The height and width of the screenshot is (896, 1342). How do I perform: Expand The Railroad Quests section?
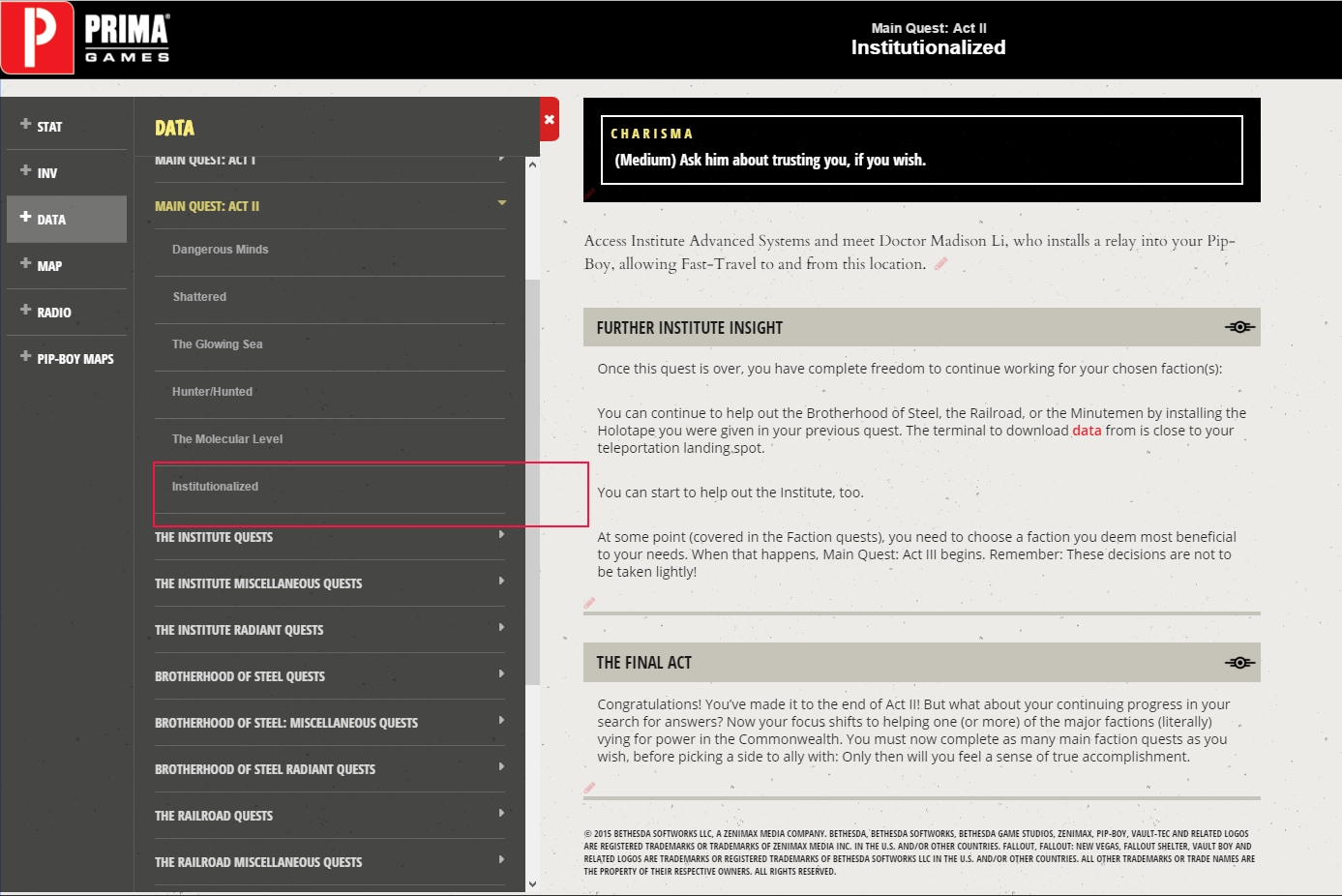(x=330, y=816)
